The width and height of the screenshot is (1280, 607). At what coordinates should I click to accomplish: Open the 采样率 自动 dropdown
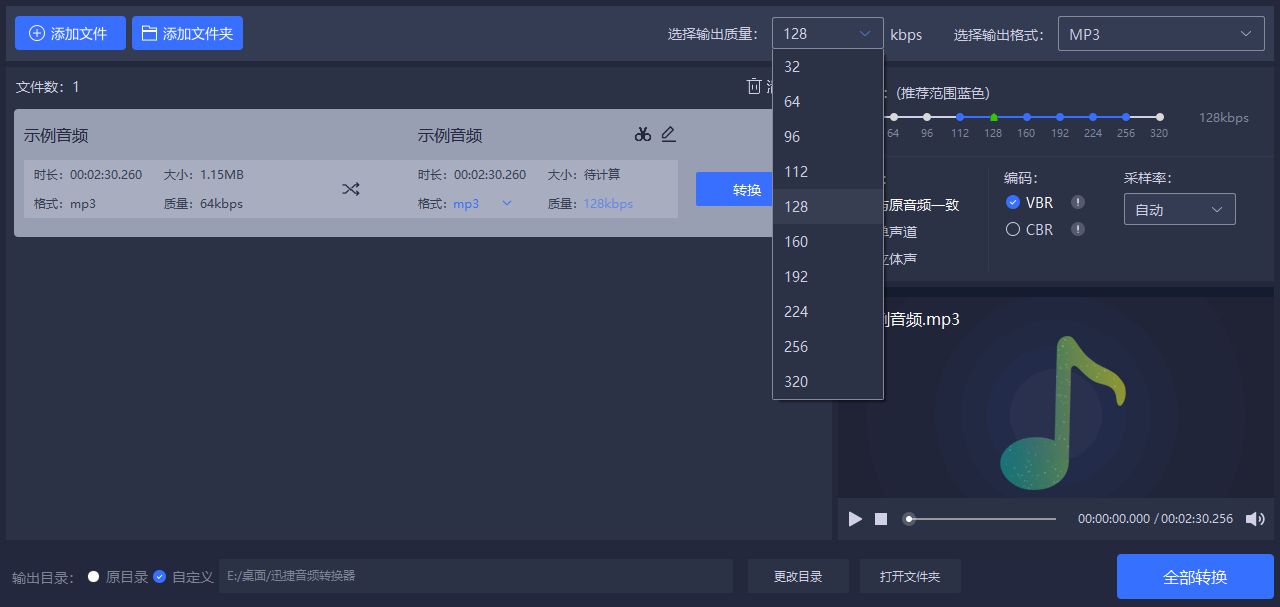[1180, 209]
